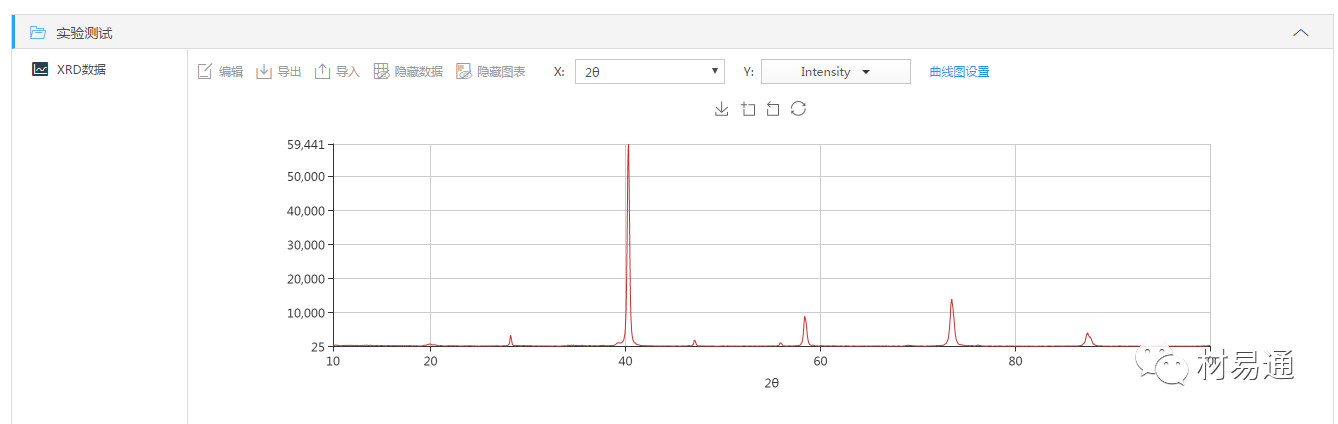This screenshot has height=424, width=1338.
Task: Click the zoom-reset (undo zoom) chart icon
Action: coord(773,109)
